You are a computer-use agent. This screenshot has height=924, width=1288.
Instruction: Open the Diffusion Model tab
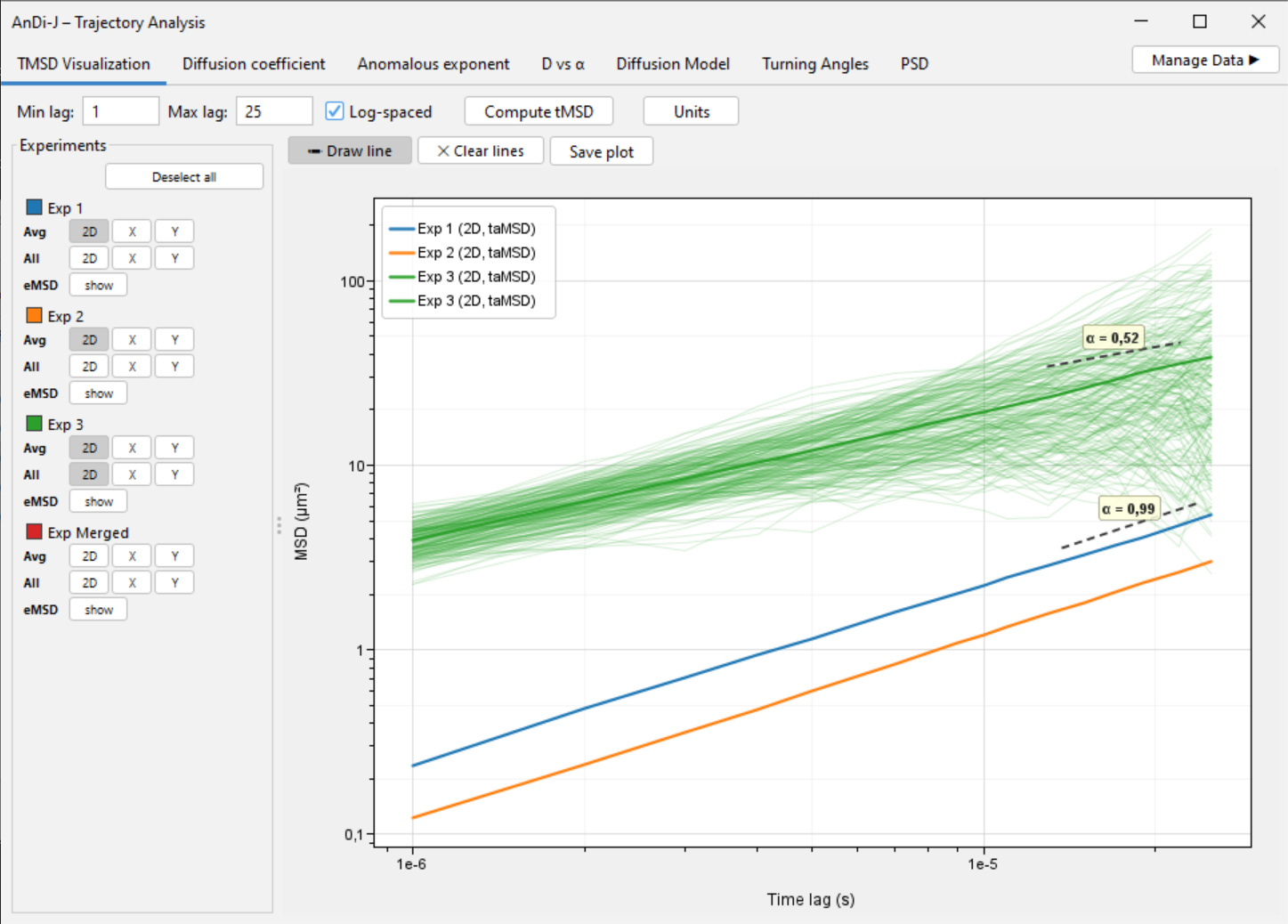pyautogui.click(x=673, y=63)
